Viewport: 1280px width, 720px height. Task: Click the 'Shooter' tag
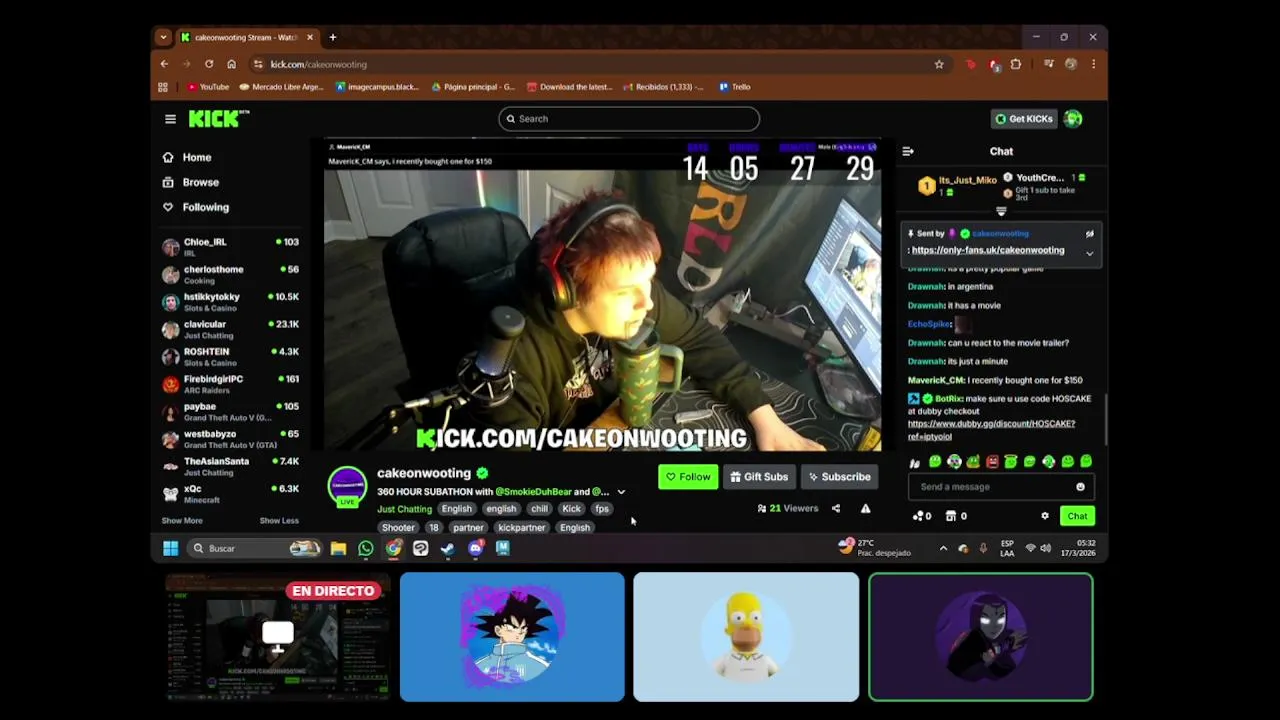click(398, 528)
